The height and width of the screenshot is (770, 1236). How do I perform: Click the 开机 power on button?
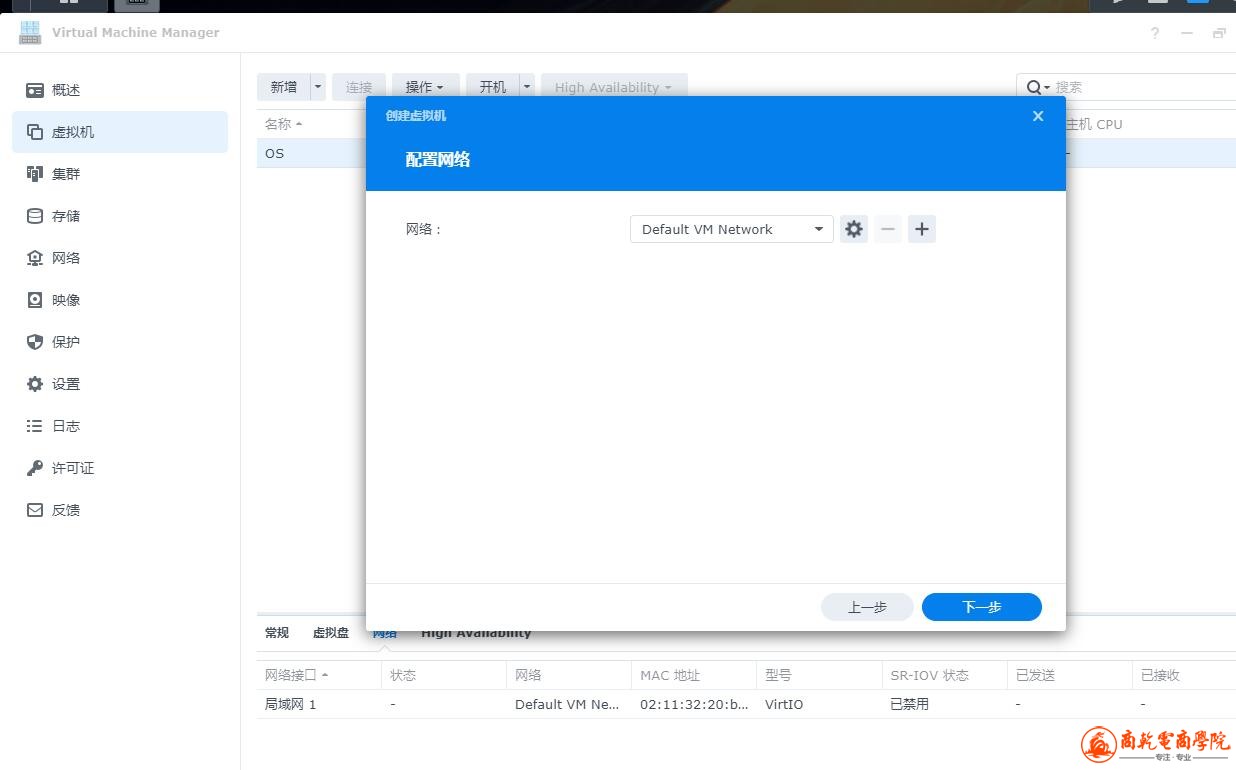[x=492, y=87]
